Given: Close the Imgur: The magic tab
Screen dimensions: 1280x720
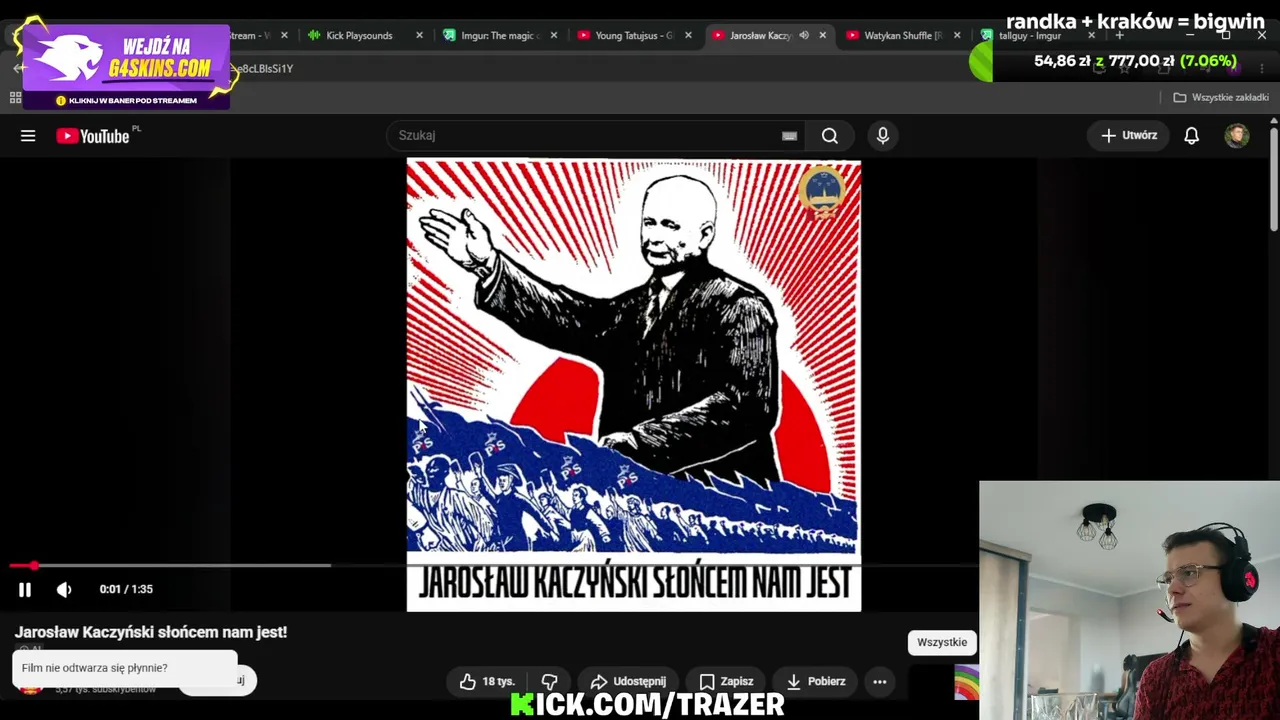Looking at the screenshot, I should point(554,35).
